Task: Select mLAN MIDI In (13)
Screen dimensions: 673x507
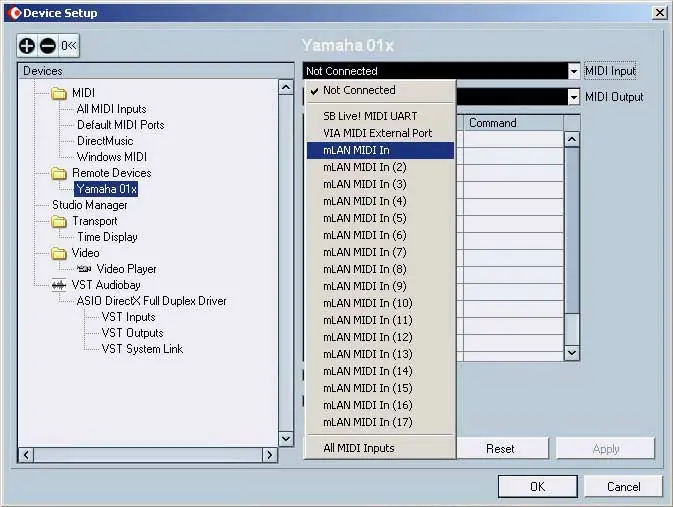Action: [380, 354]
